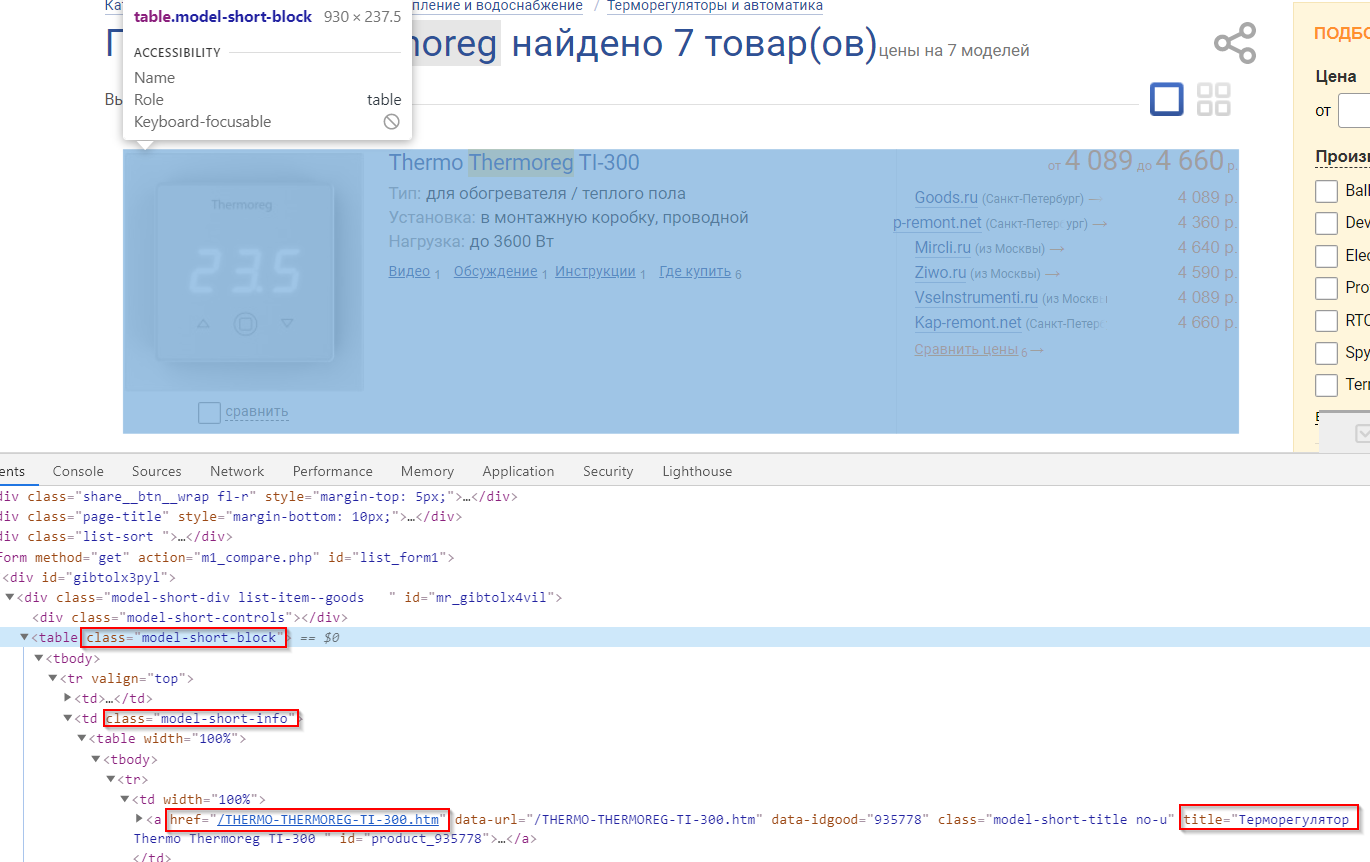Viewport: 1370px width, 862px height.
Task: Switch to list view layout icon
Action: (x=1166, y=99)
